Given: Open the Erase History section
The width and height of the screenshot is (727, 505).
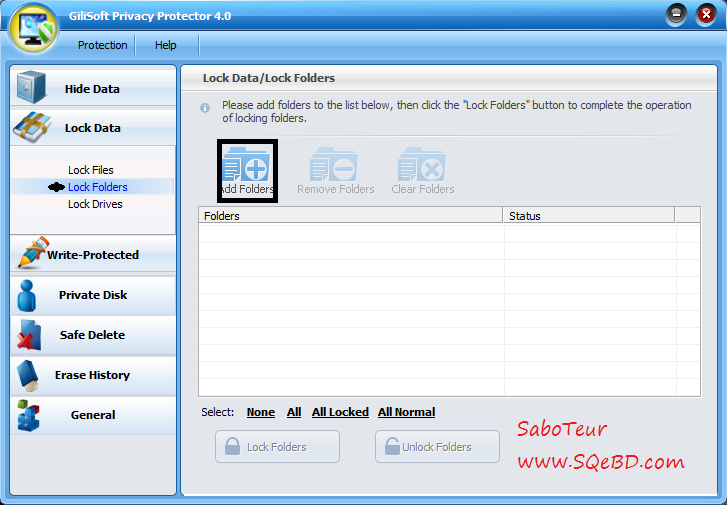Looking at the screenshot, I should (x=93, y=375).
